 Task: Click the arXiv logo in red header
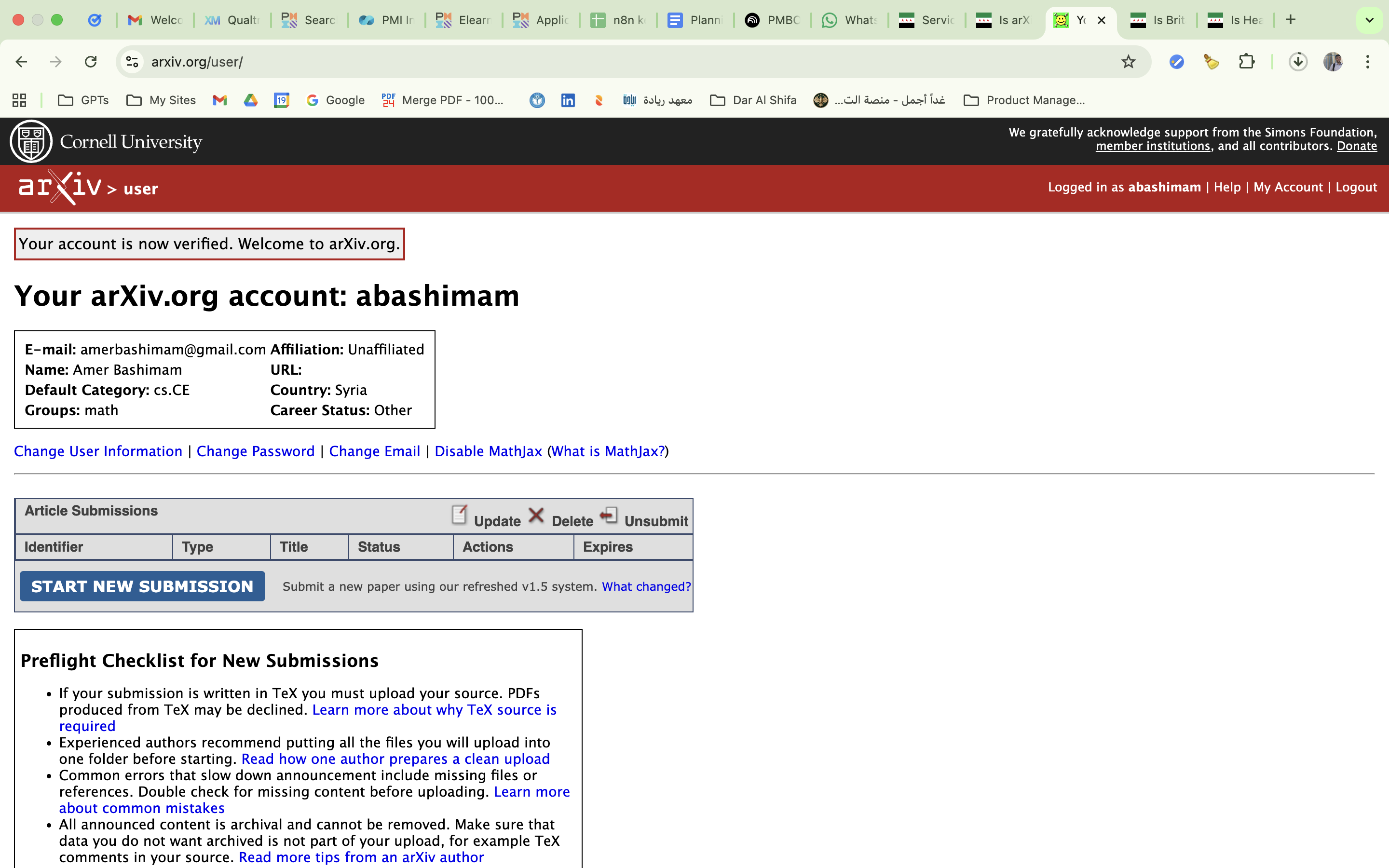pyautogui.click(x=60, y=187)
